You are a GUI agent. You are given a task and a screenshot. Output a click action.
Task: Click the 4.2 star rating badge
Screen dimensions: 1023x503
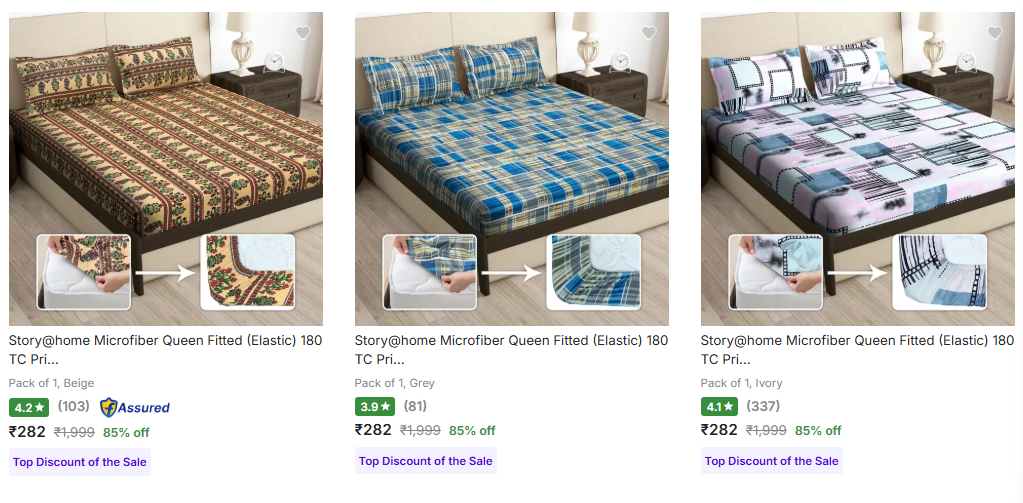click(x=29, y=407)
